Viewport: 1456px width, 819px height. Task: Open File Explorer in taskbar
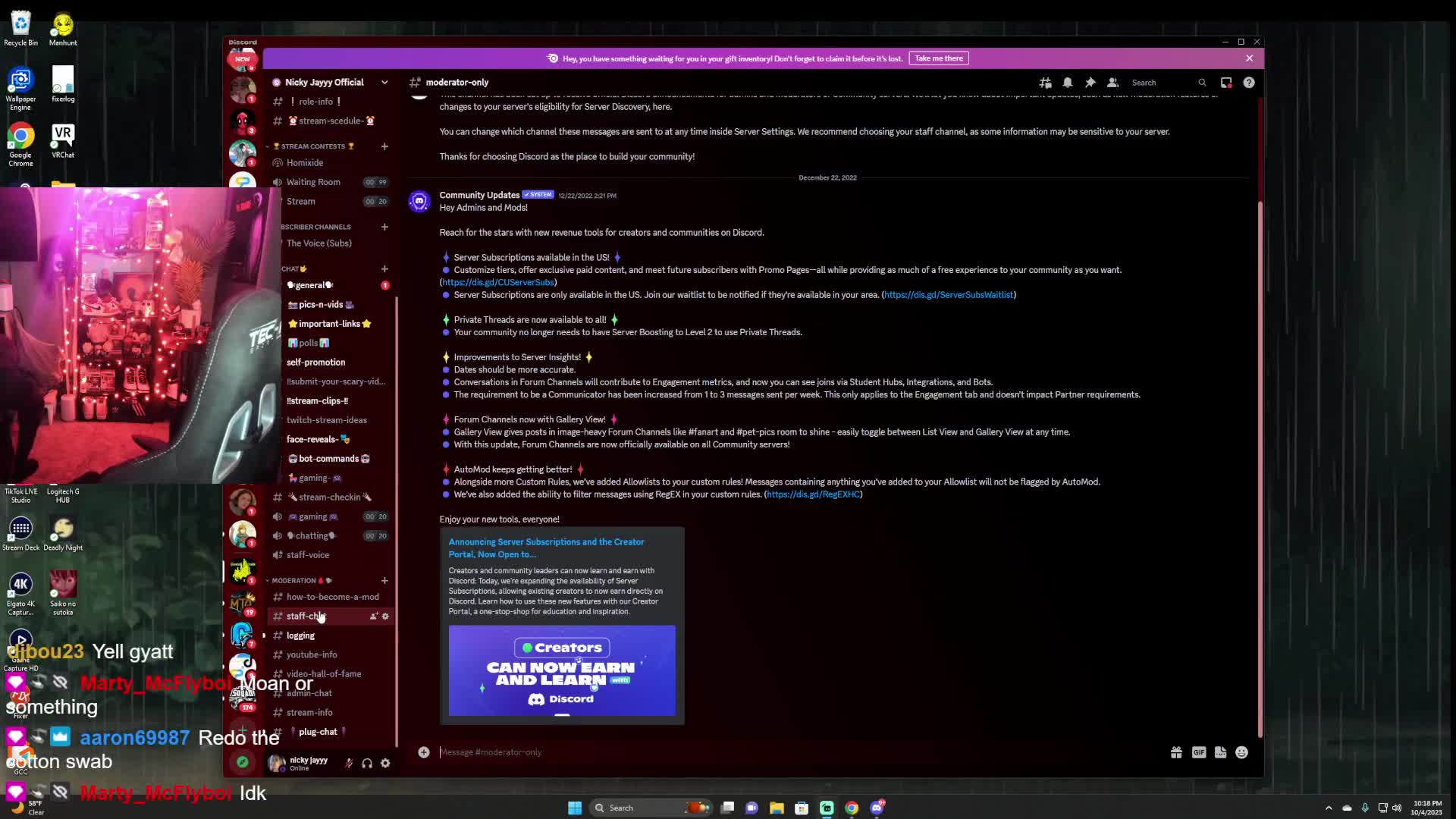[777, 808]
